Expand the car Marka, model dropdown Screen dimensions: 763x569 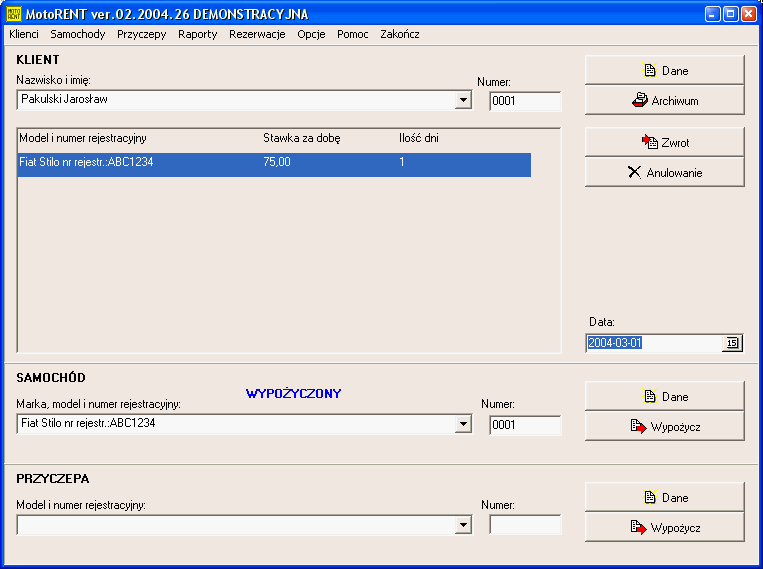[x=463, y=424]
